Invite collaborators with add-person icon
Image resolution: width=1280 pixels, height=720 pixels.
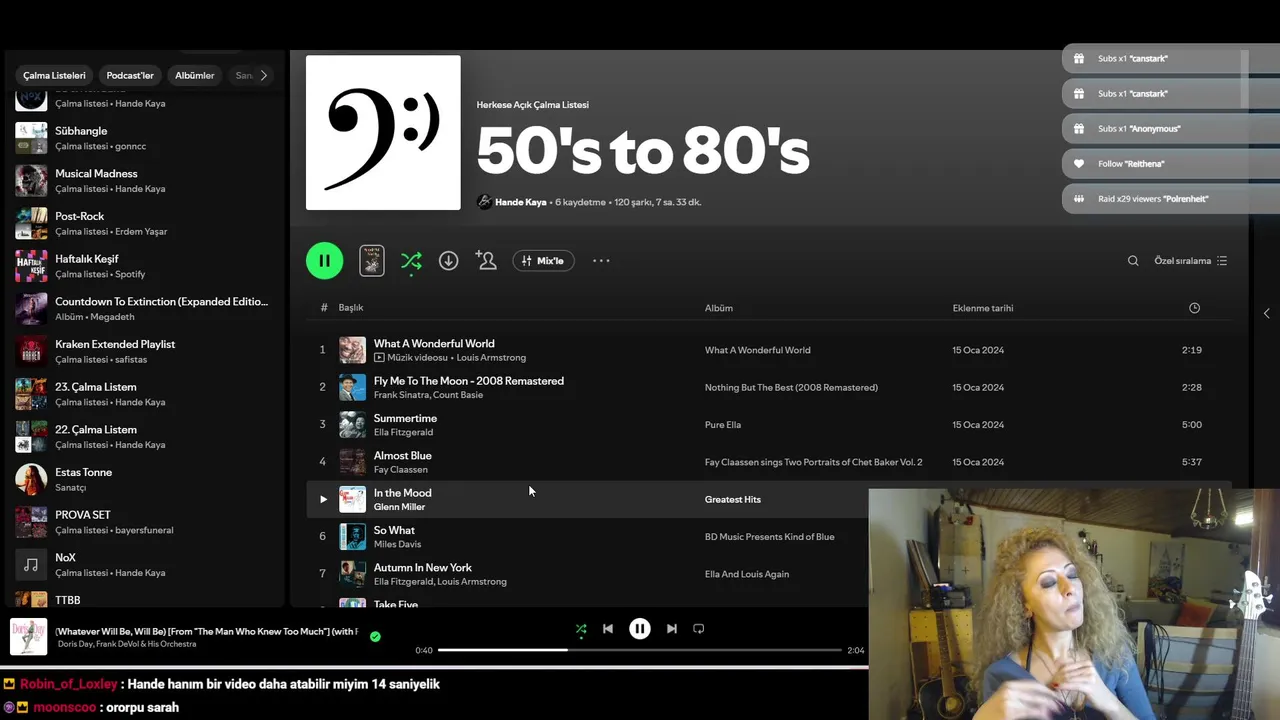486,261
